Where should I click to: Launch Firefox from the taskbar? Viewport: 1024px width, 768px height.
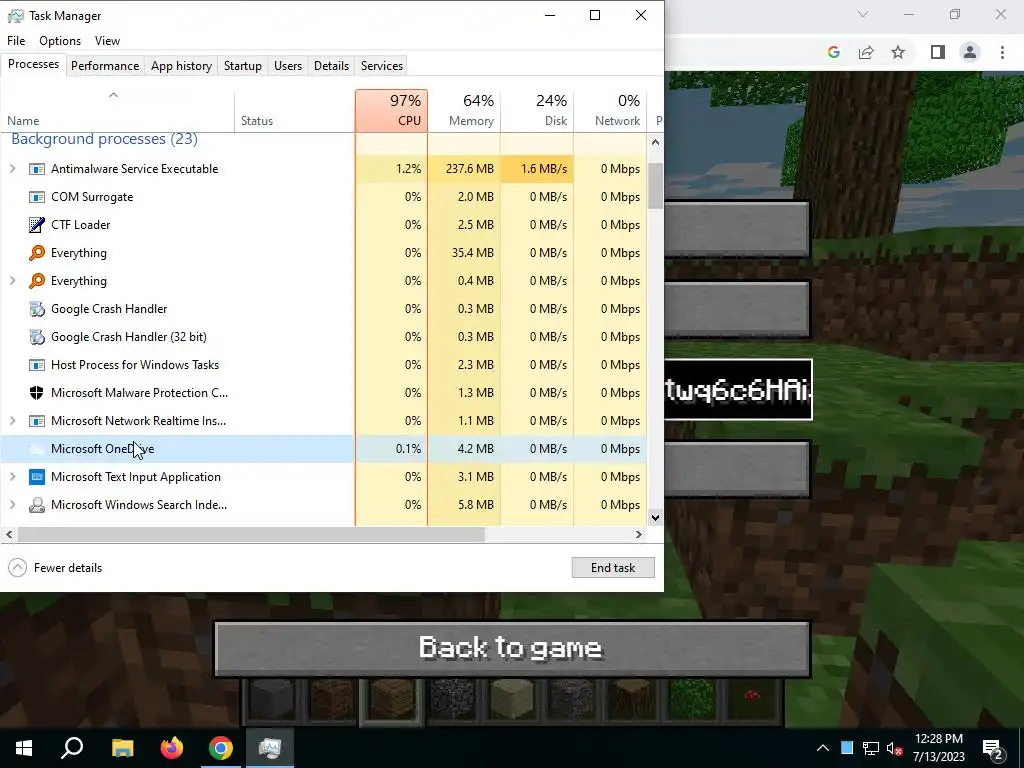pos(172,748)
